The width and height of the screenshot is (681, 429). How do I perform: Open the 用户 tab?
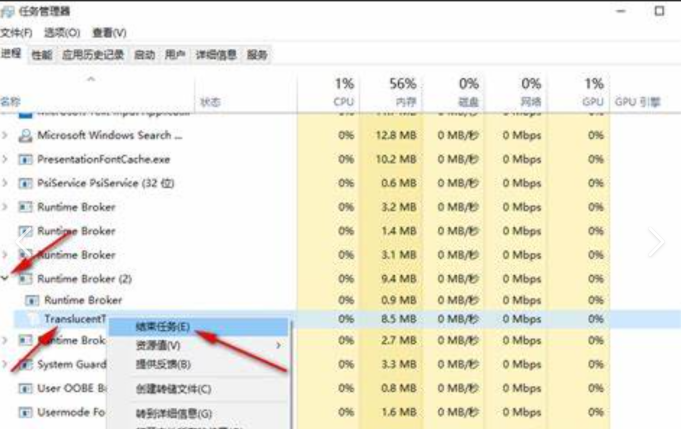[x=175, y=55]
